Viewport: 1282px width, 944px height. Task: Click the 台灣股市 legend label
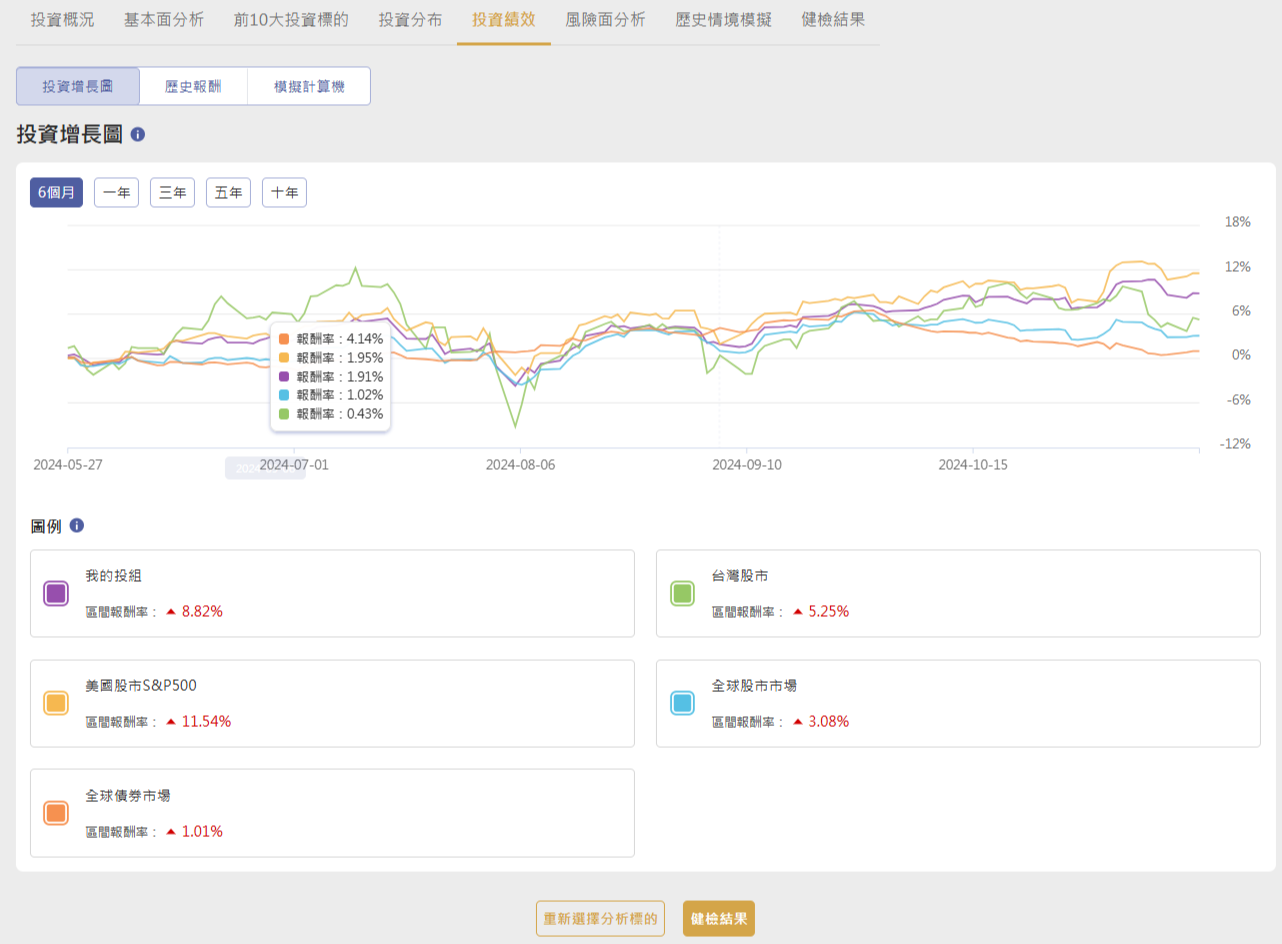pos(740,576)
